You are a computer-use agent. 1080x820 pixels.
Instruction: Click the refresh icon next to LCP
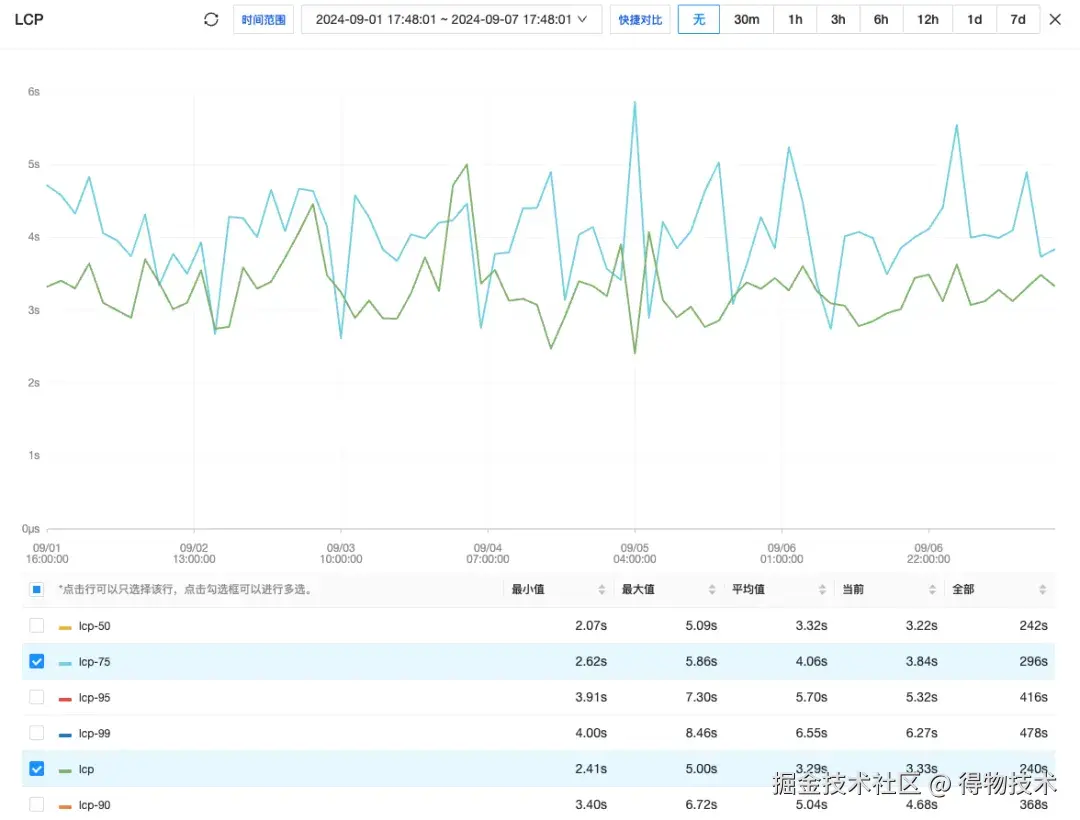click(x=211, y=20)
